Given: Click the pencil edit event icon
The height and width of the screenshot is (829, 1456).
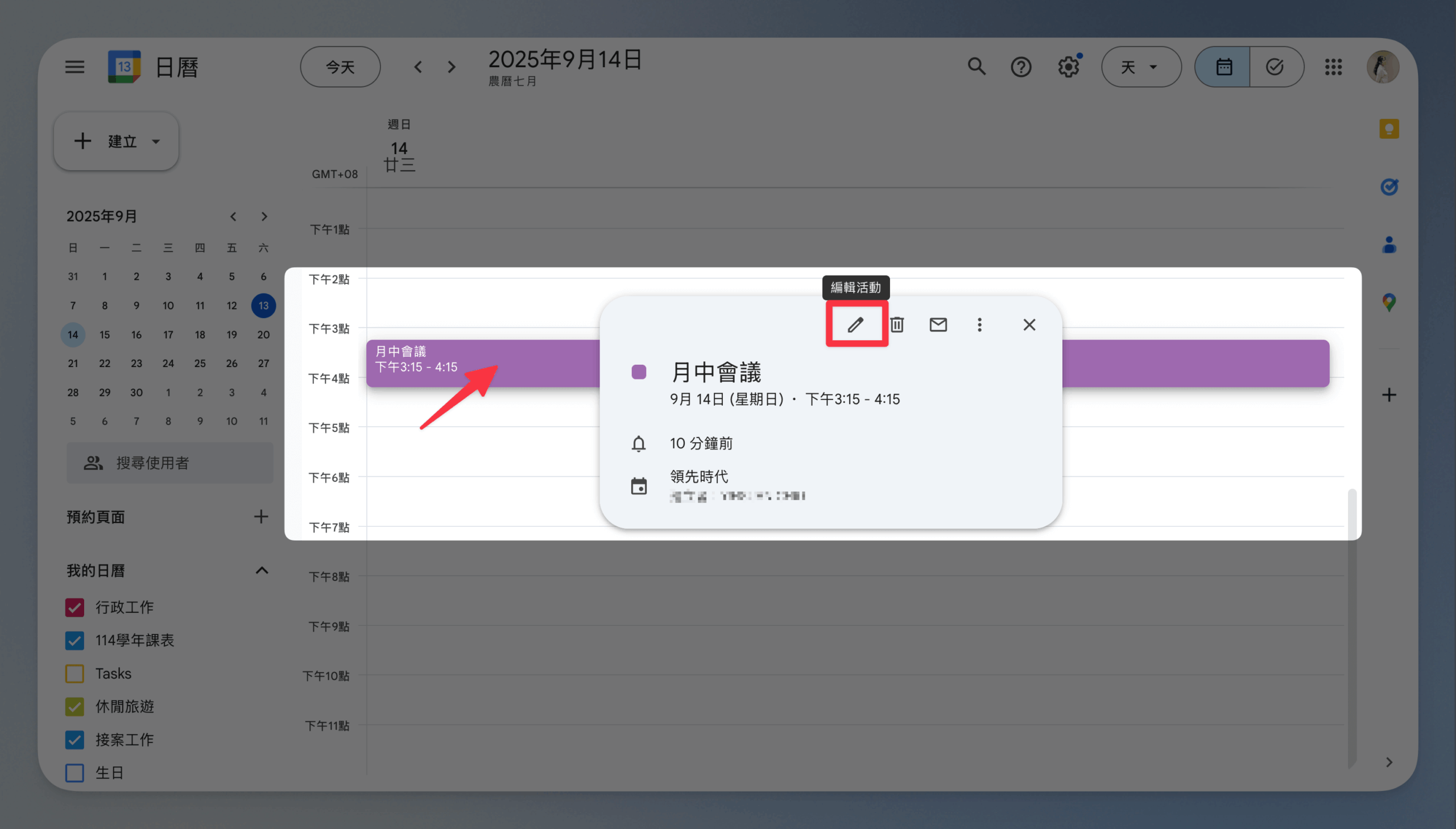Looking at the screenshot, I should tap(855, 324).
